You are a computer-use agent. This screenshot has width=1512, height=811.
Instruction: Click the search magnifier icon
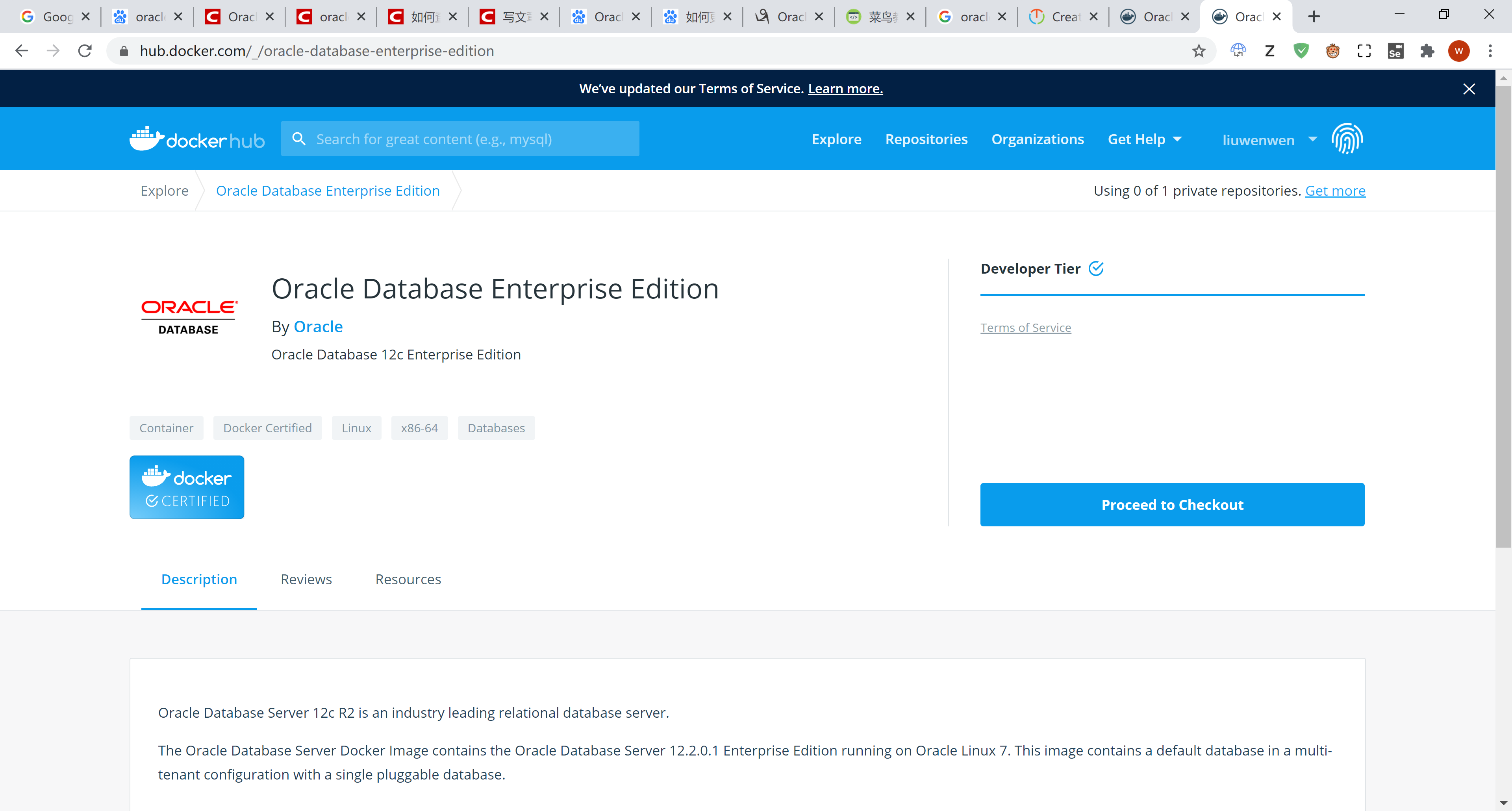tap(299, 139)
